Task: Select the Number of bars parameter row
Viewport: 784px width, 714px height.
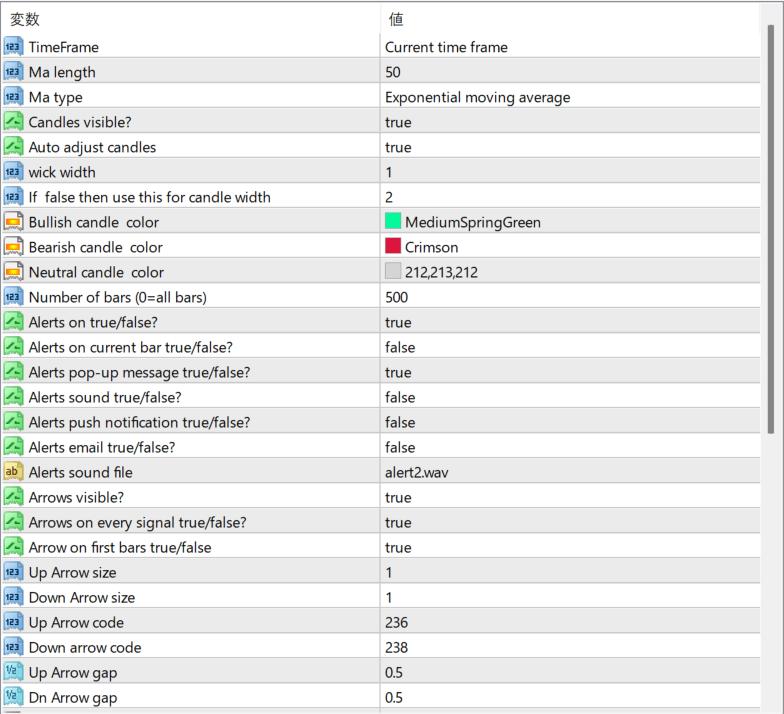Action: [117, 297]
